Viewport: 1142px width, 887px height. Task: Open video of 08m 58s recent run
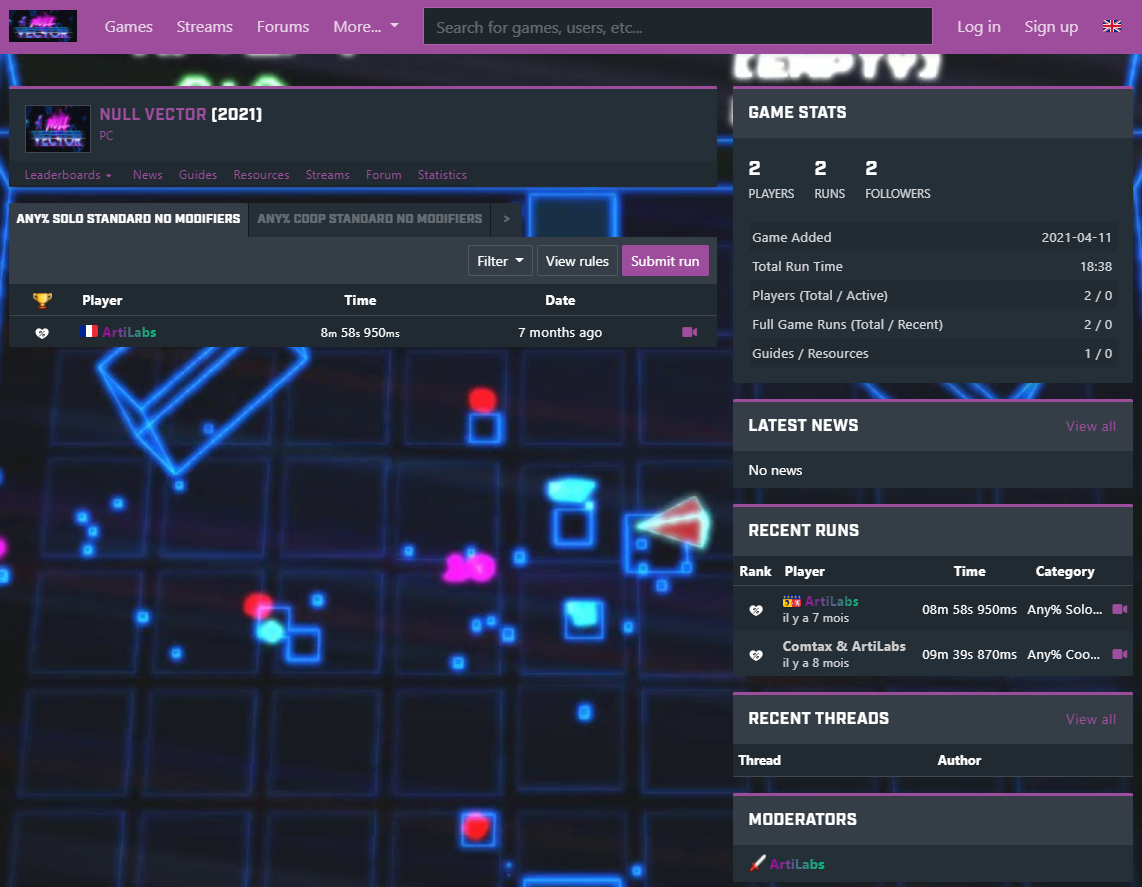tap(1119, 609)
